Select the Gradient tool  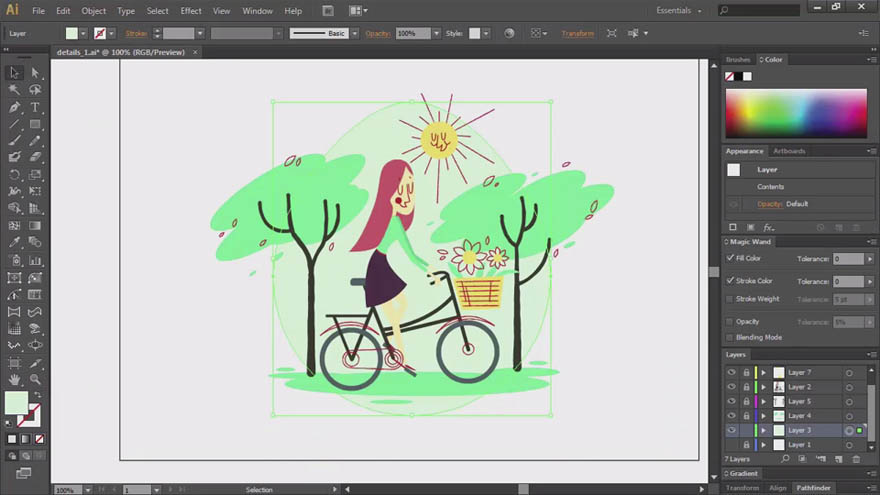point(35,226)
